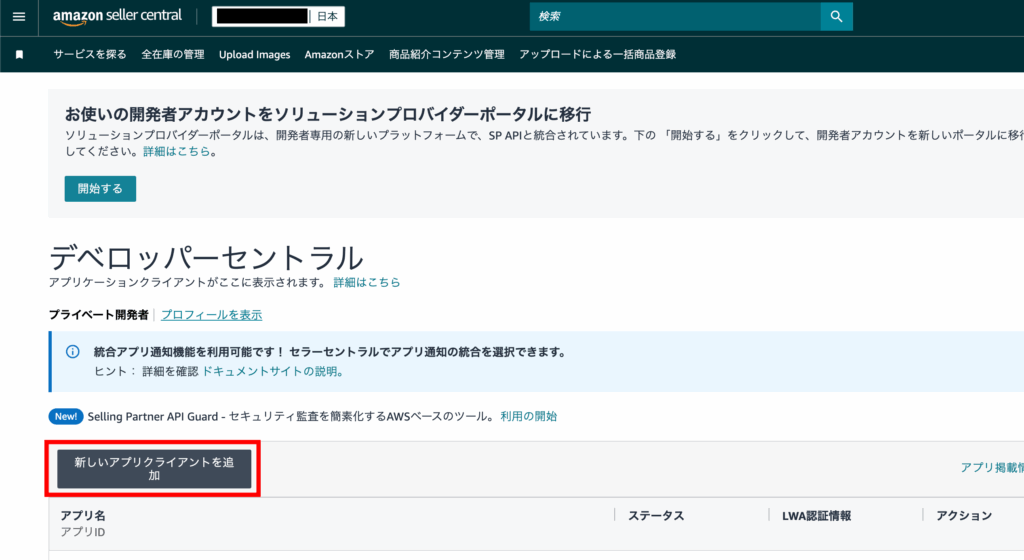1024x560 pixels.
Task: Click 詳細はこちら link under デベロッパーセントラル heading
Action: (367, 283)
